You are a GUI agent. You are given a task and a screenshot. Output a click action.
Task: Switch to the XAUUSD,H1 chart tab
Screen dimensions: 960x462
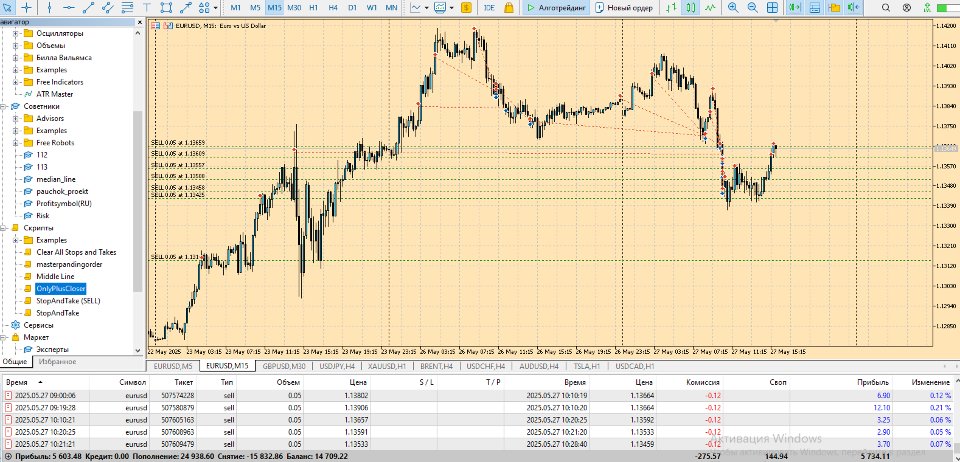coord(386,366)
